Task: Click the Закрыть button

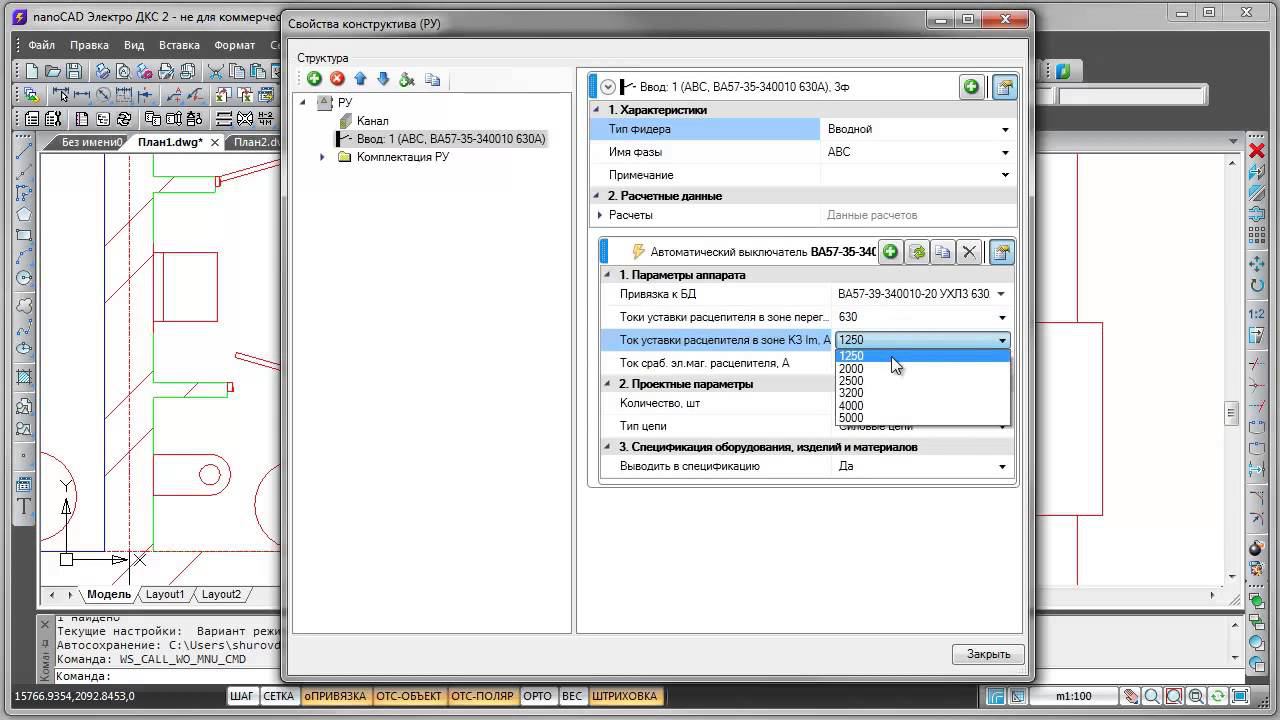Action: pos(988,654)
